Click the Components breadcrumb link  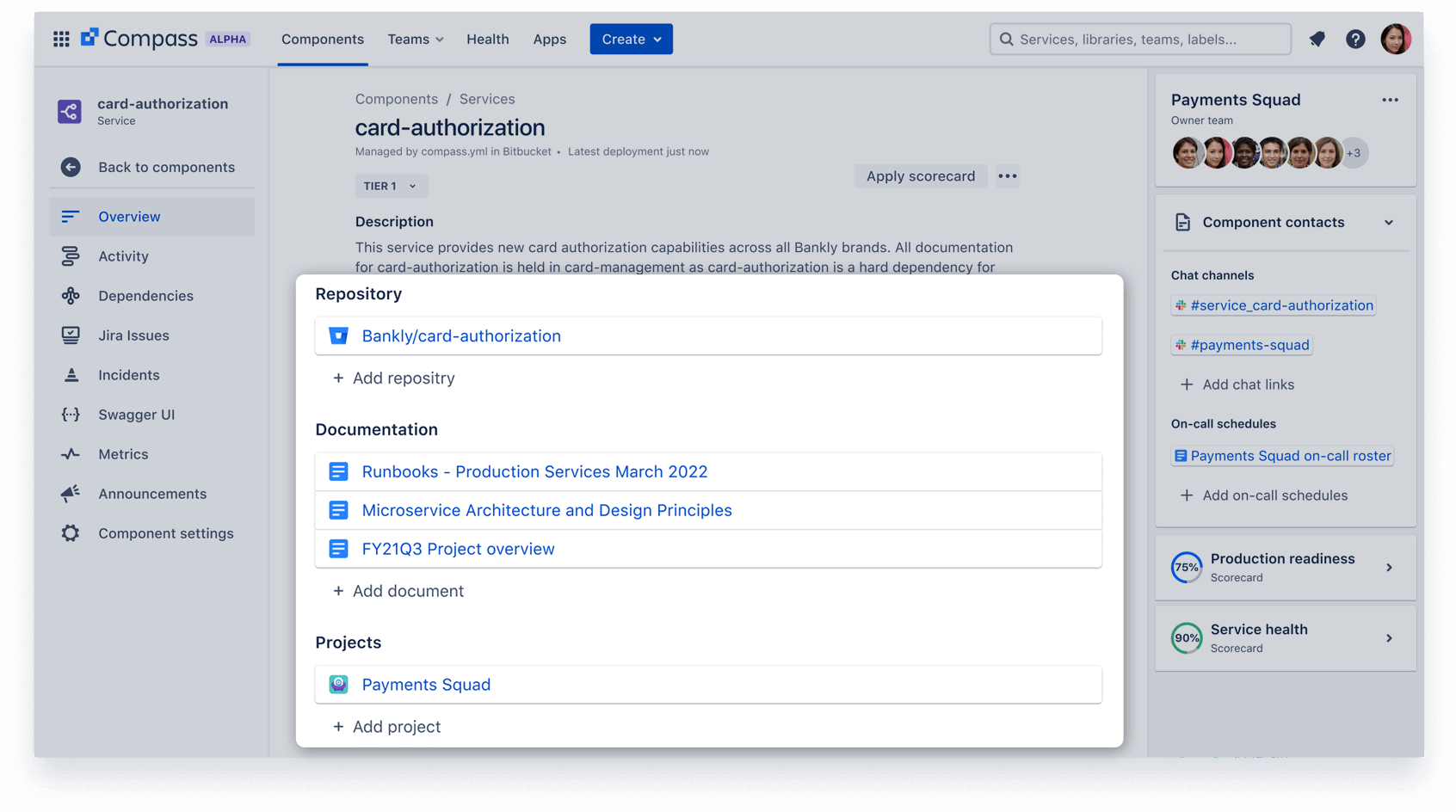(397, 99)
